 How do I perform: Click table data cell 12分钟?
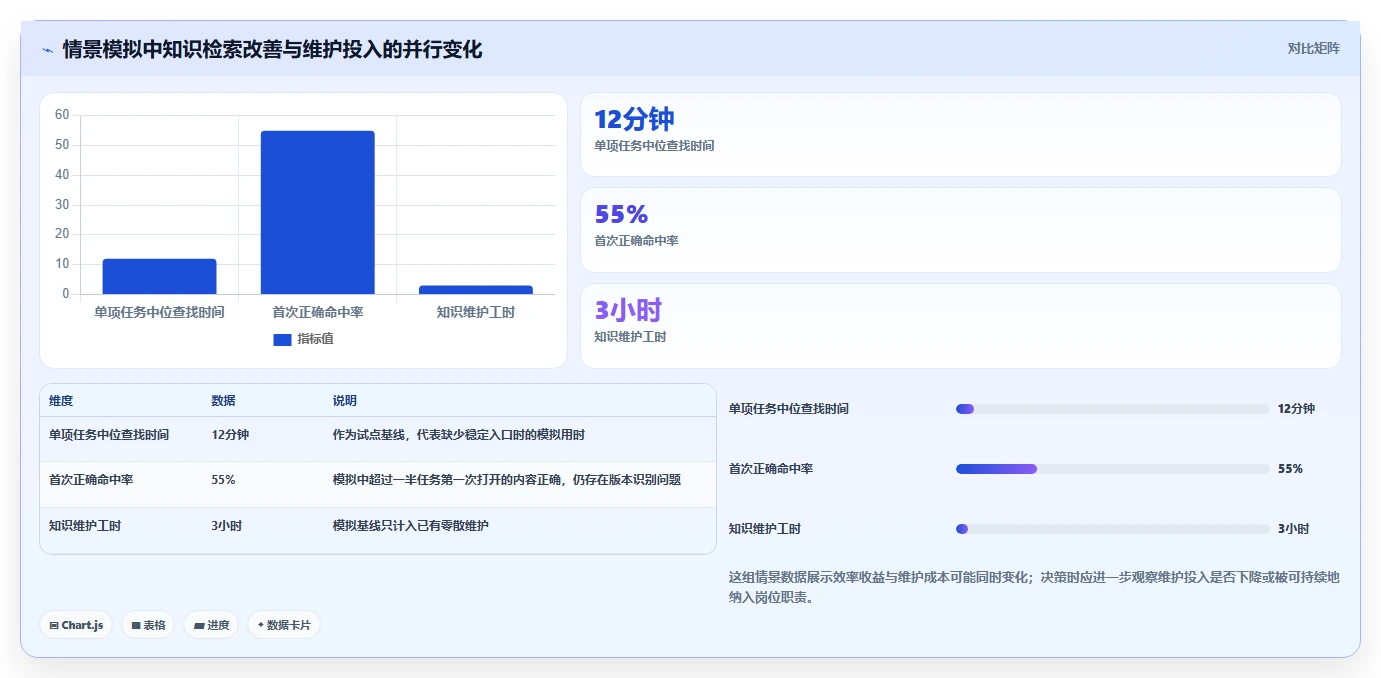[x=230, y=435]
